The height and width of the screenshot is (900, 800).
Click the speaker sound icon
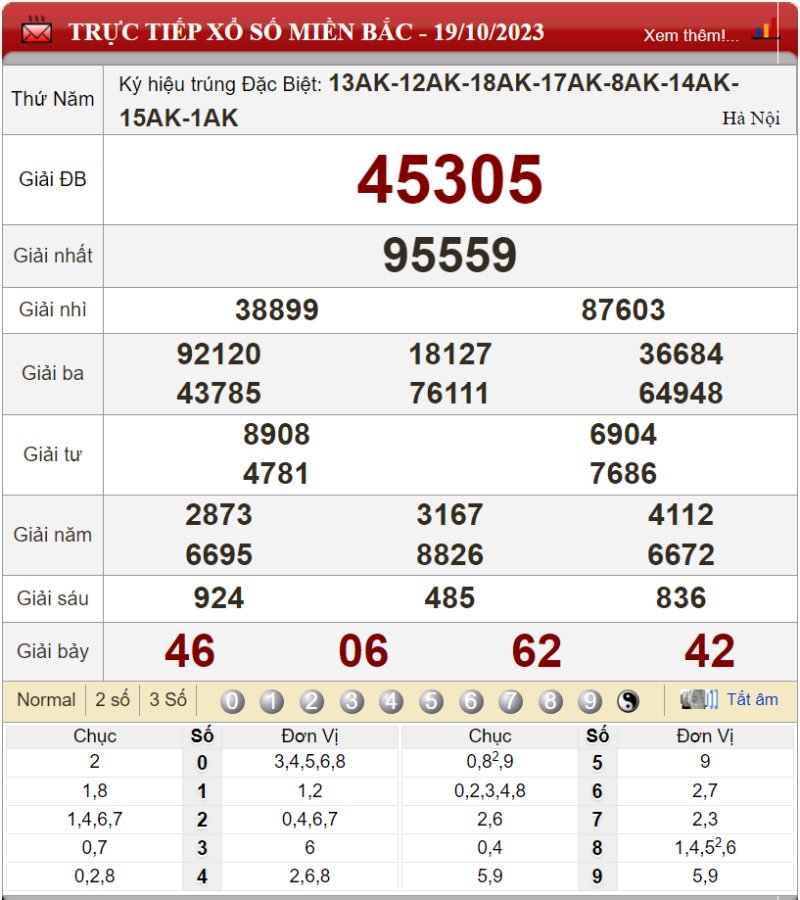pos(698,699)
